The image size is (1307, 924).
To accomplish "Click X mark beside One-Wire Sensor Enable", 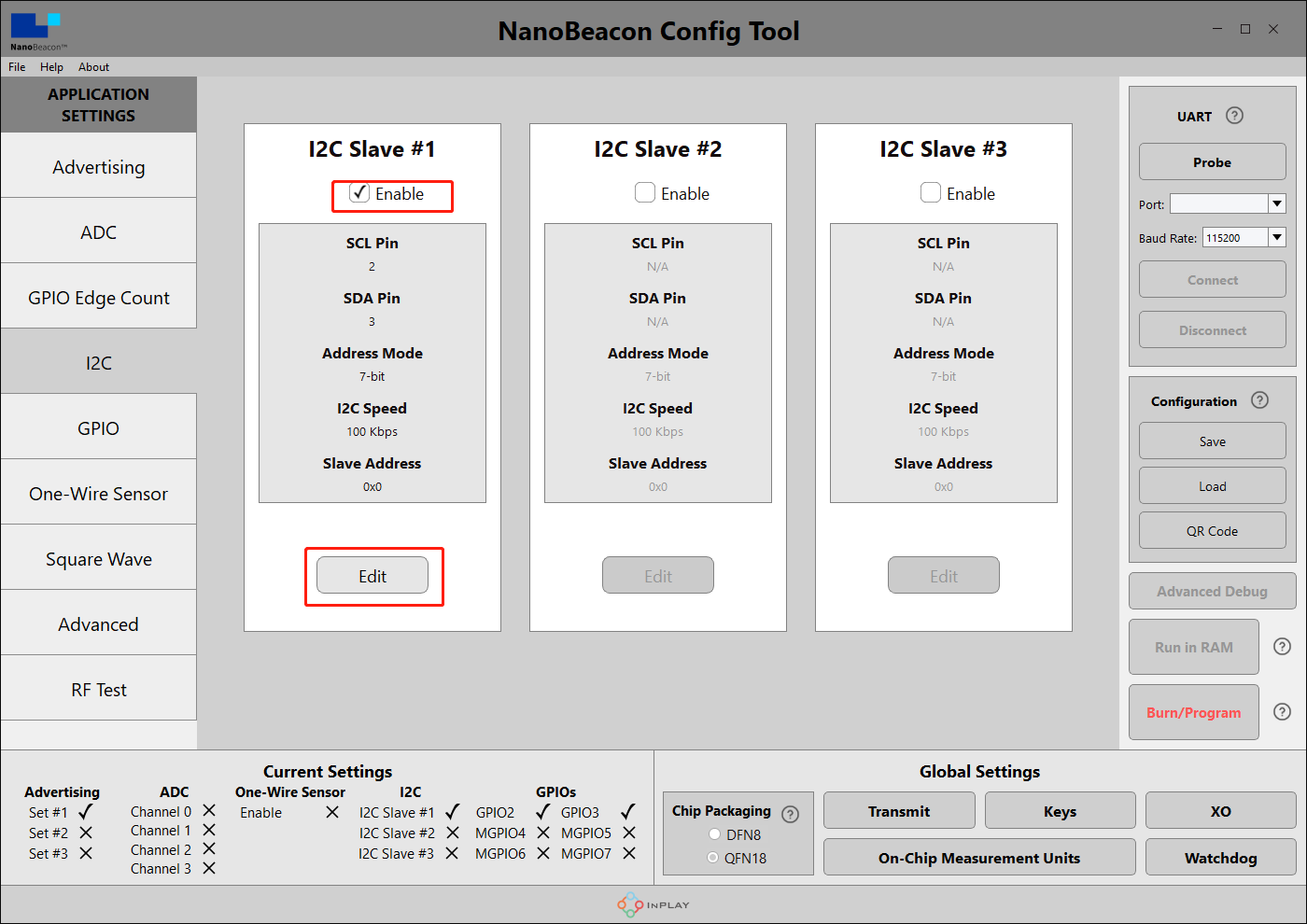I will click(x=331, y=812).
